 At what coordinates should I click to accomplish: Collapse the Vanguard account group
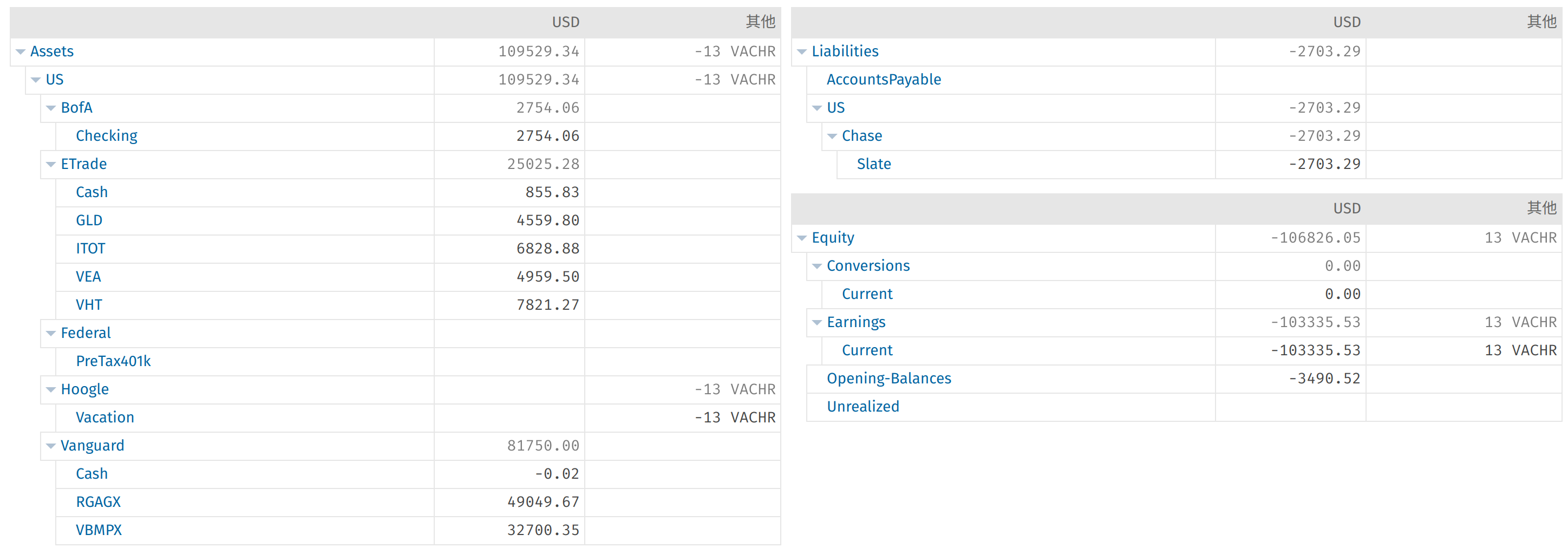(x=51, y=446)
